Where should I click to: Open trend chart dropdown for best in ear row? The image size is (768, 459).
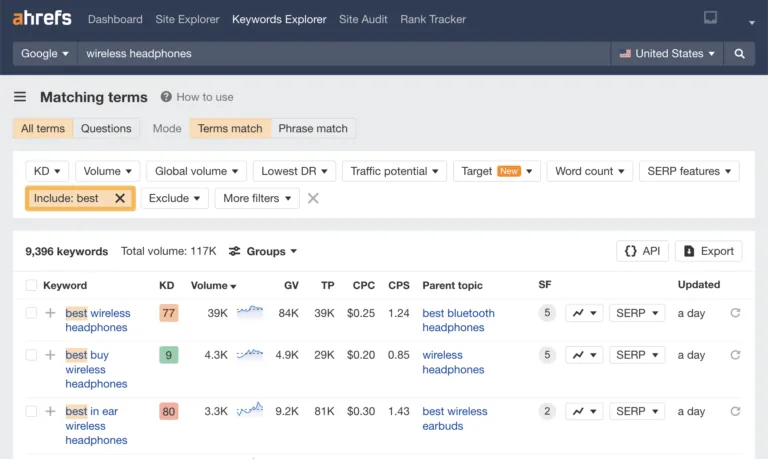(584, 411)
